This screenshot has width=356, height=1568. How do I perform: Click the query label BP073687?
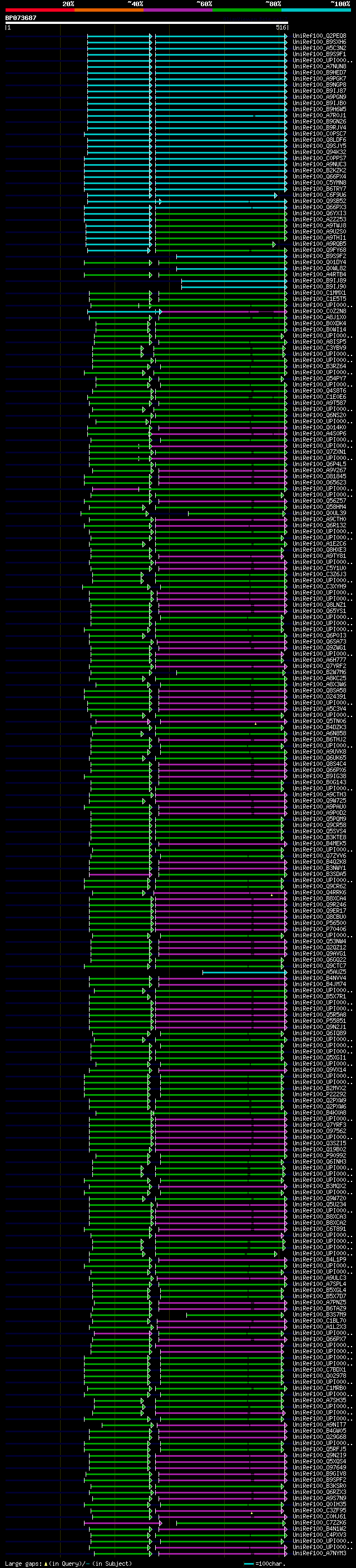coord(21,18)
